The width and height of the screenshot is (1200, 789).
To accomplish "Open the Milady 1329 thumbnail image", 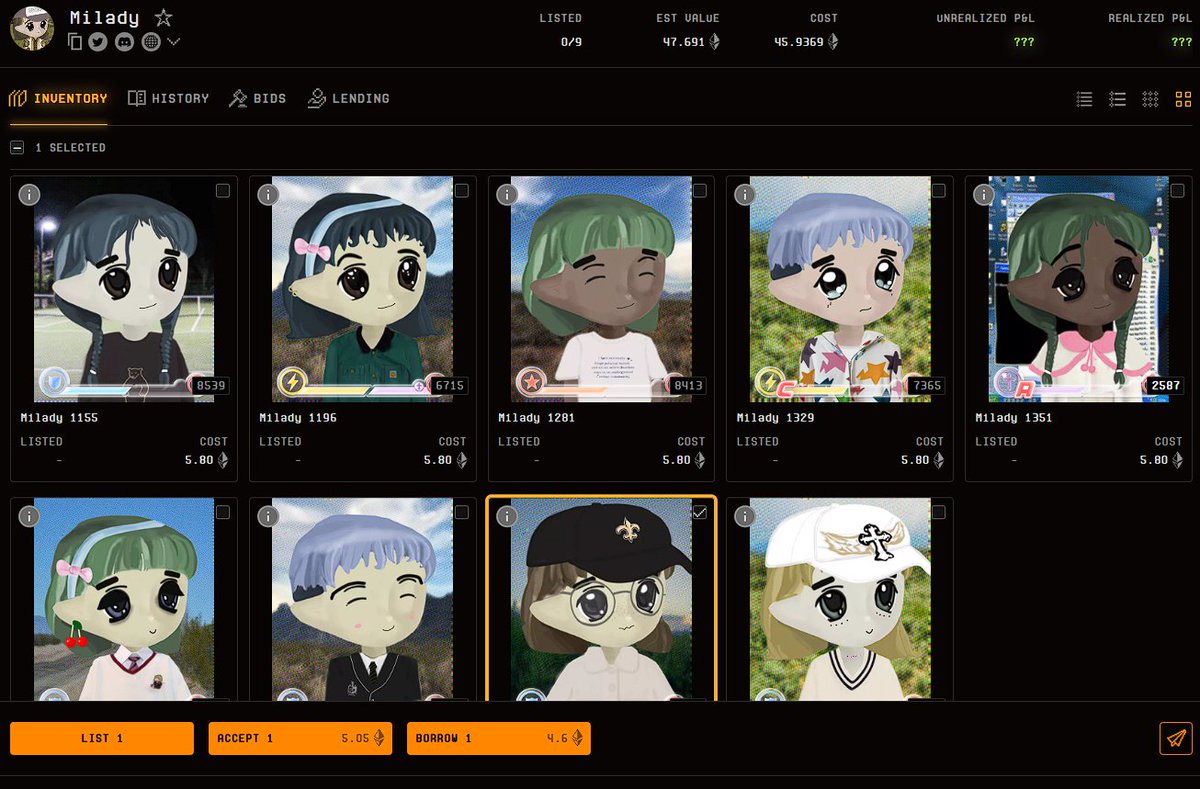I will pyautogui.click(x=840, y=289).
